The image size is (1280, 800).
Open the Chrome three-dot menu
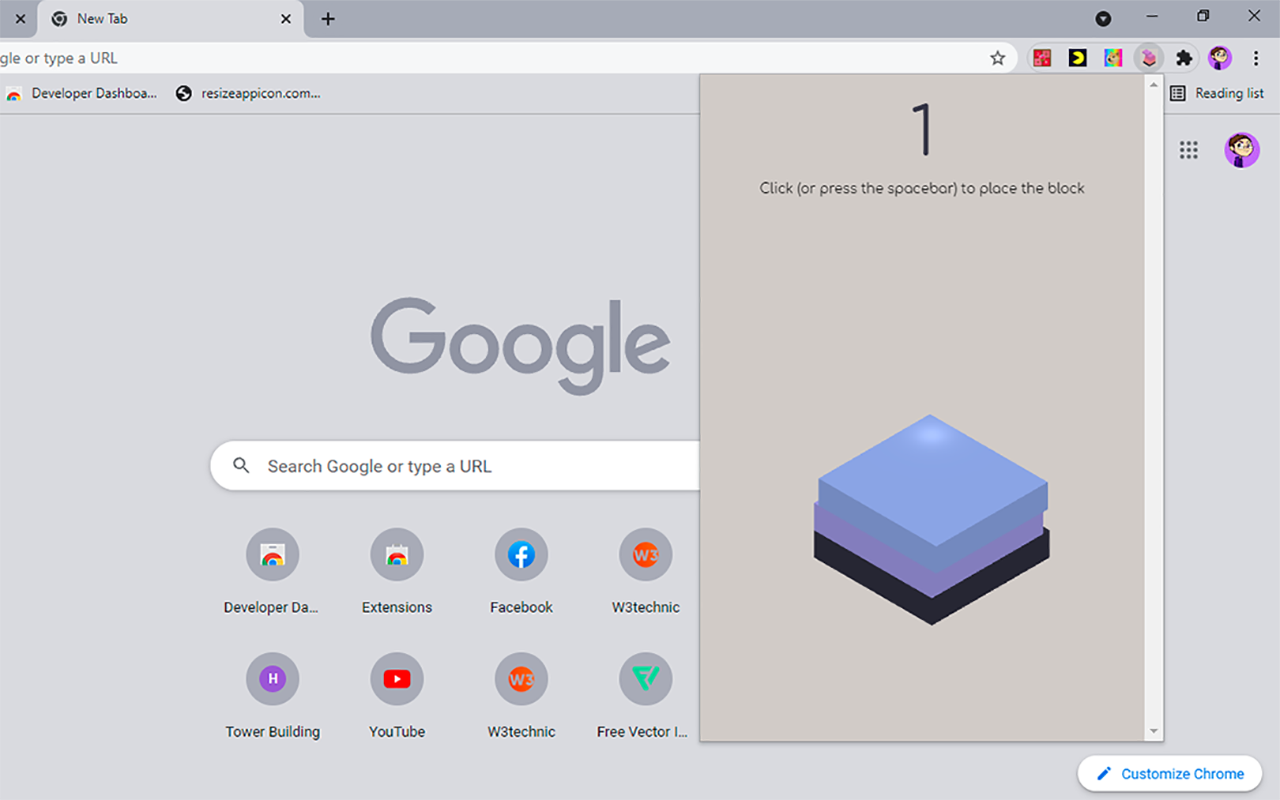coord(1256,58)
